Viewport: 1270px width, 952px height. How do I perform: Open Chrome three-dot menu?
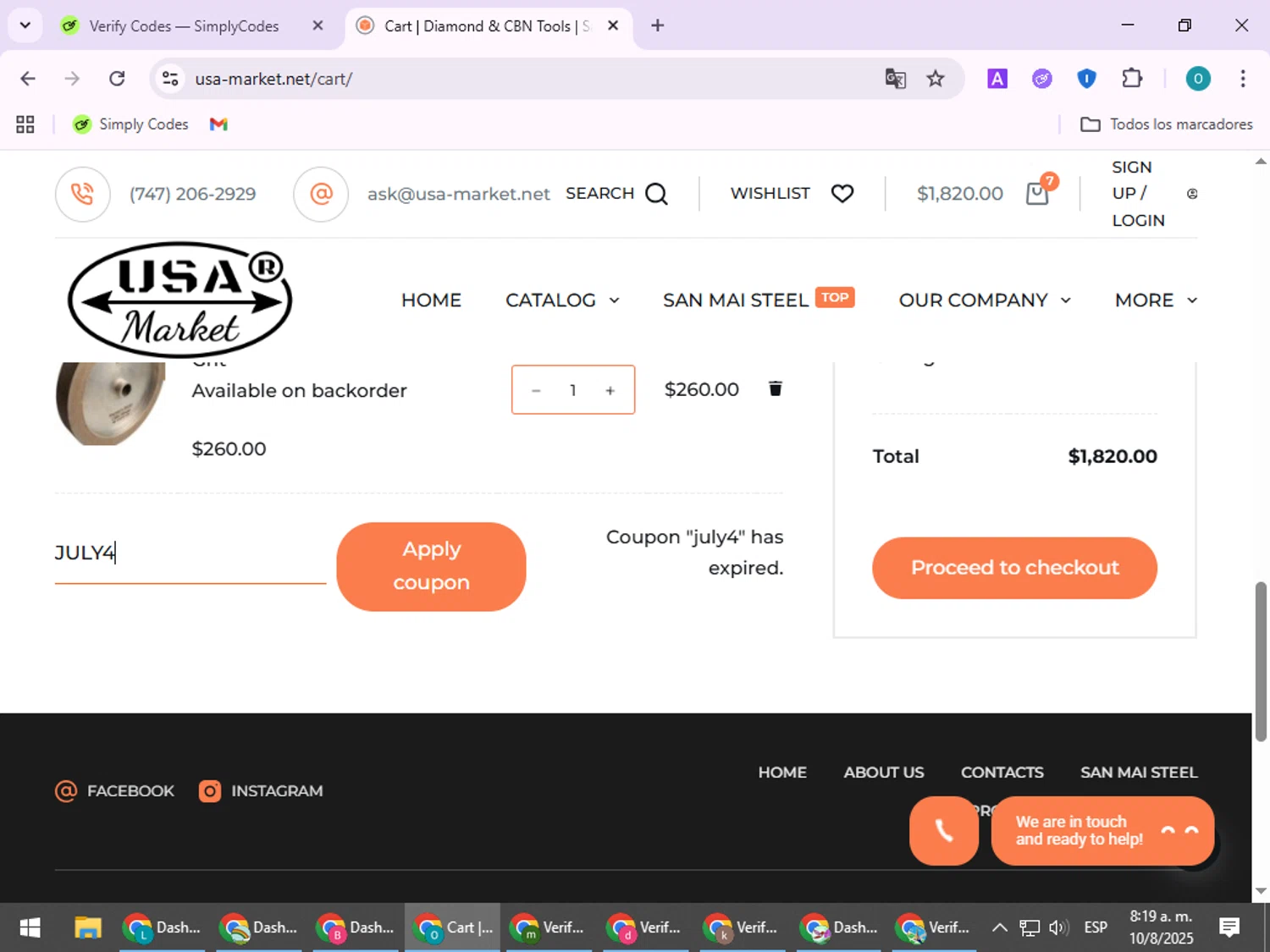coord(1243,79)
